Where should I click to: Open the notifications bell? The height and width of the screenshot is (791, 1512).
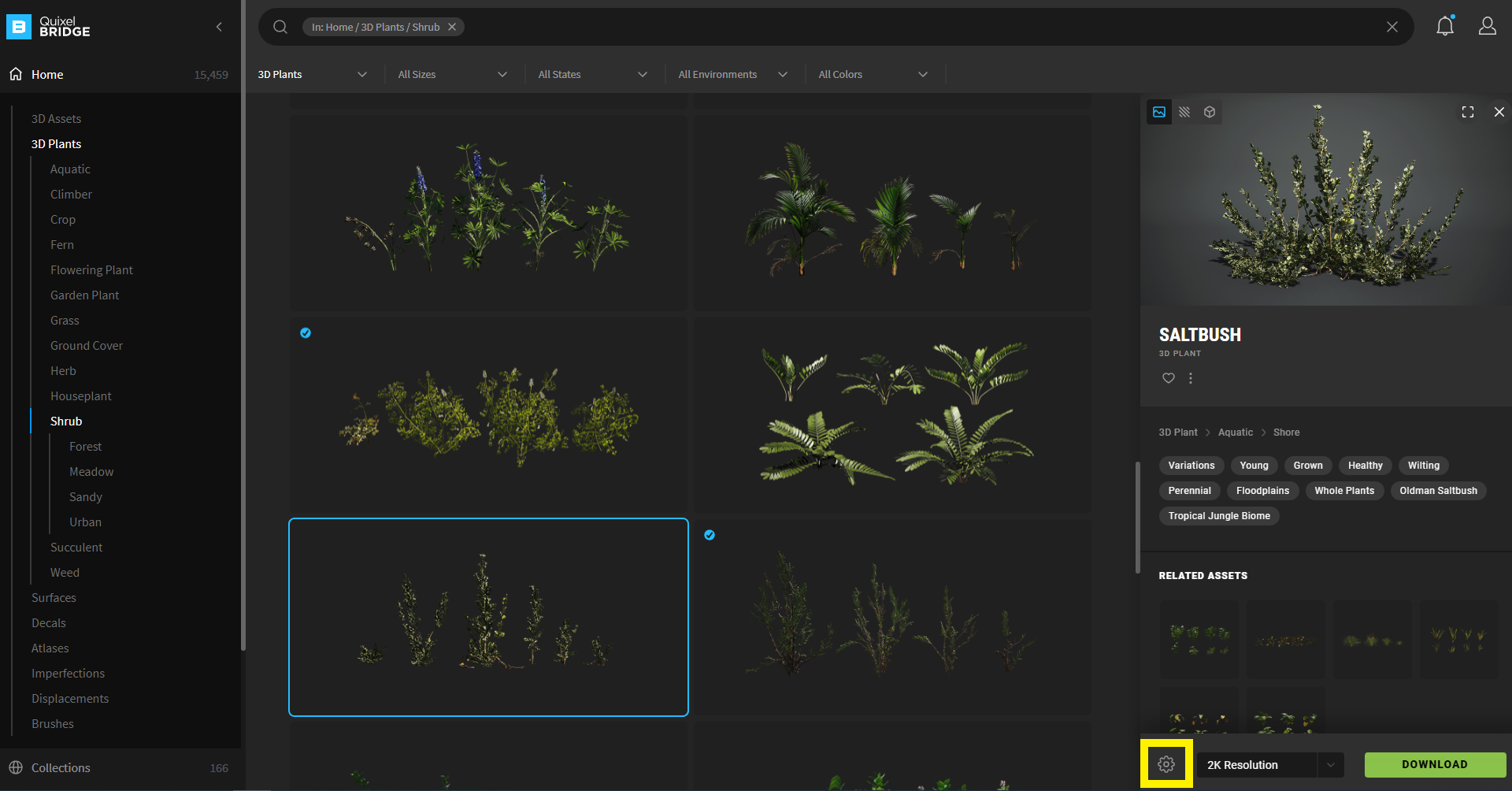pos(1445,26)
